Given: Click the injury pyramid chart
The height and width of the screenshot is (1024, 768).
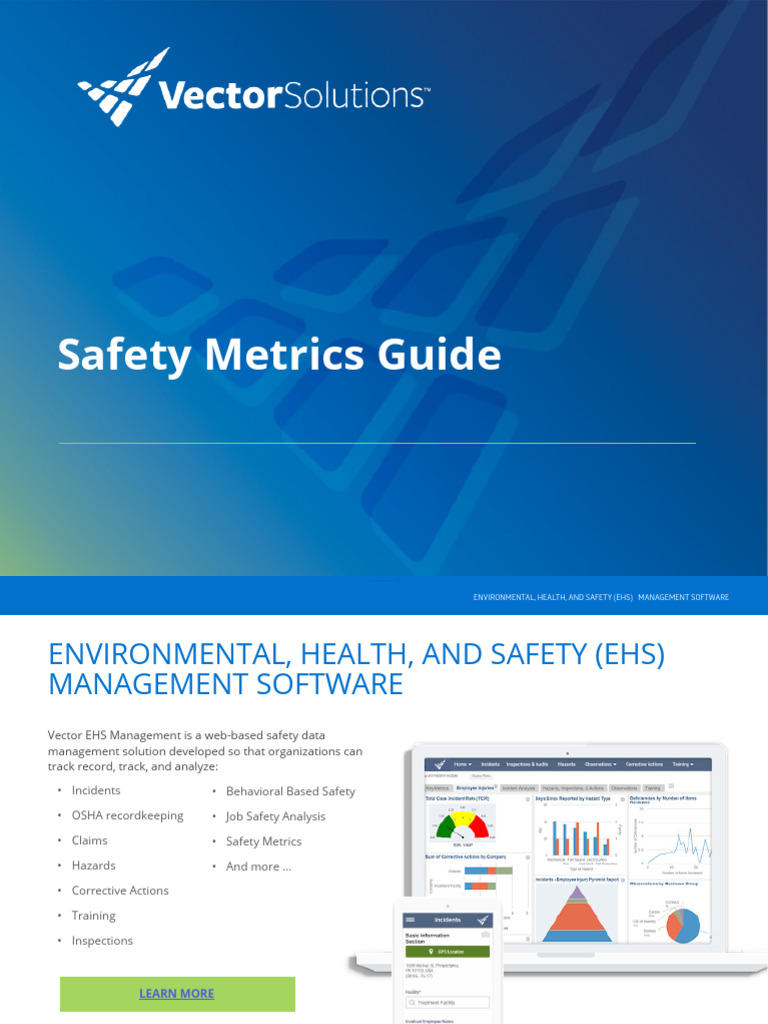Looking at the screenshot, I should (577, 914).
